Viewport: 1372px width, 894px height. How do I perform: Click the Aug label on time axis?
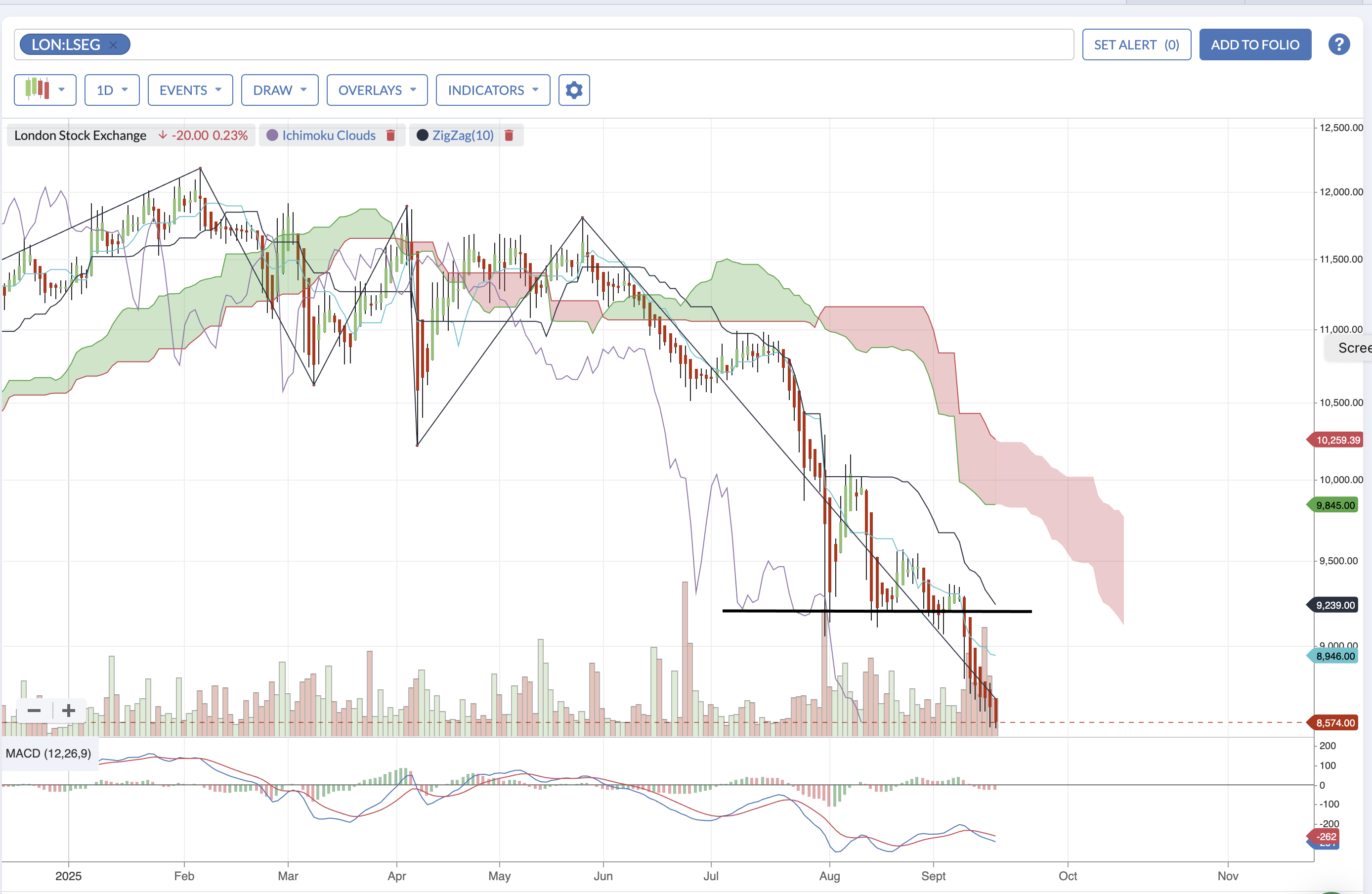[829, 876]
